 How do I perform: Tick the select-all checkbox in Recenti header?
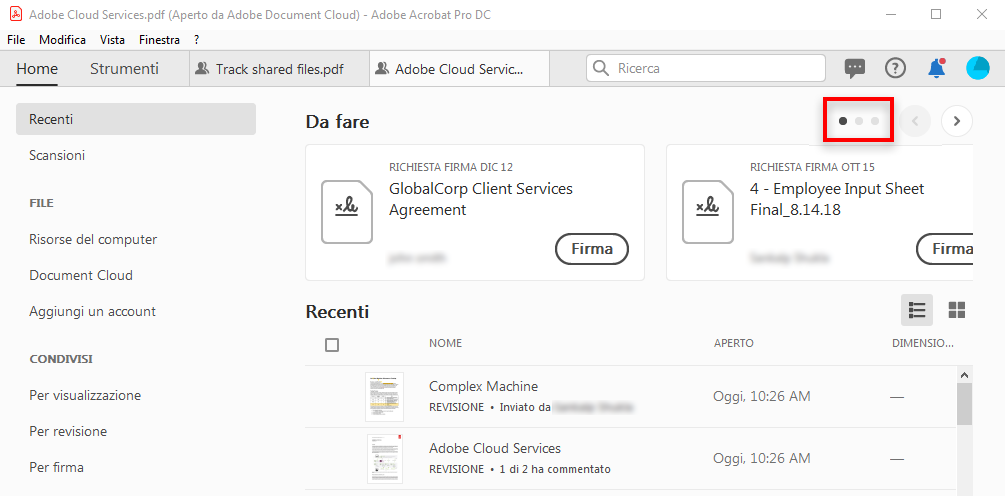click(332, 345)
